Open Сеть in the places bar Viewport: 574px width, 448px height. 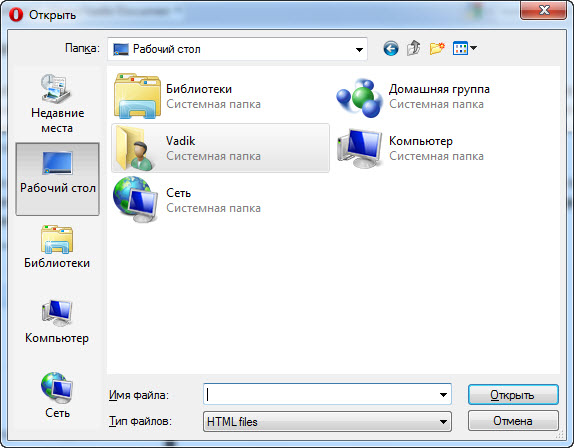point(57,396)
